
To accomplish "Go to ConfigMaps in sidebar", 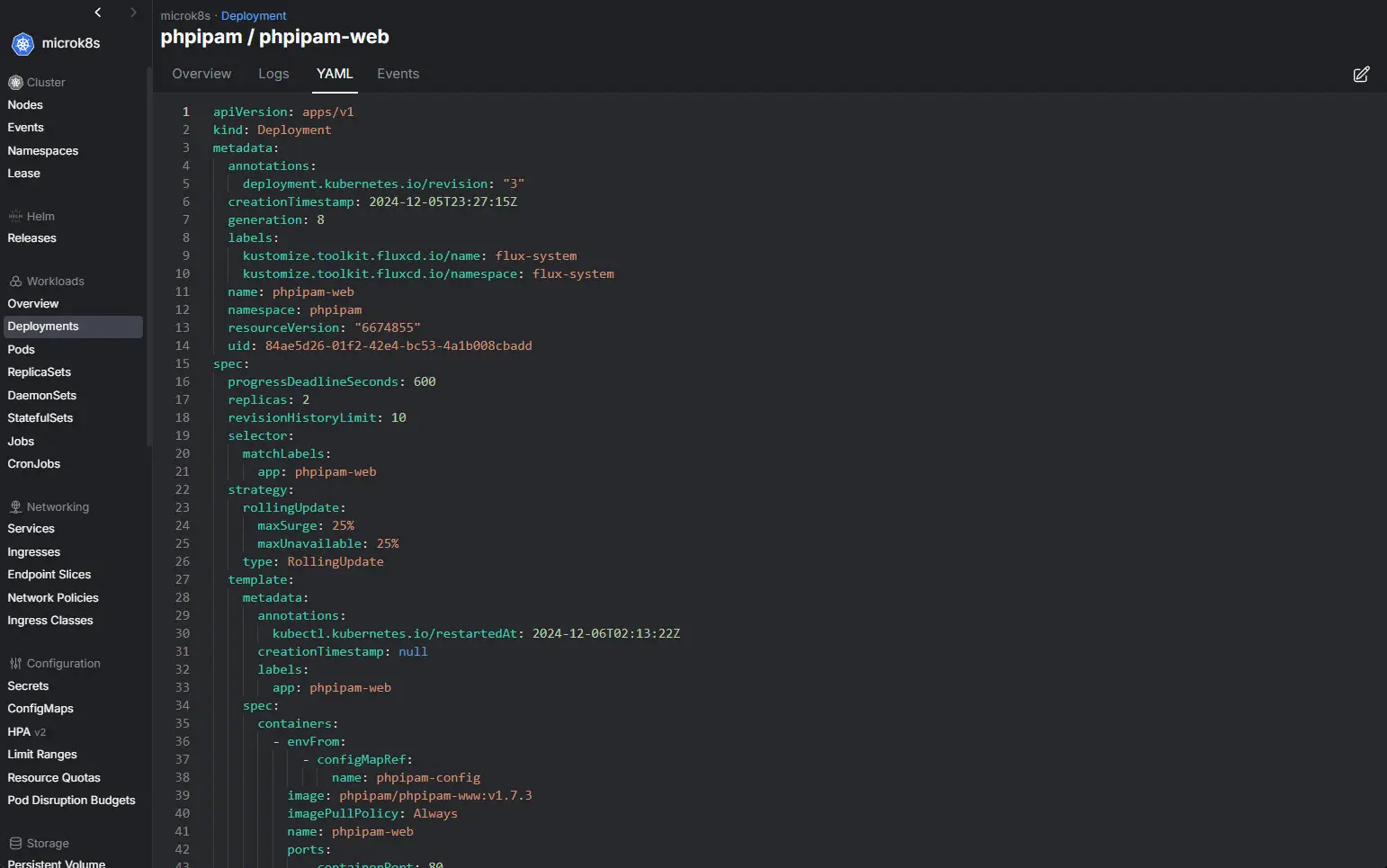I will [x=40, y=709].
